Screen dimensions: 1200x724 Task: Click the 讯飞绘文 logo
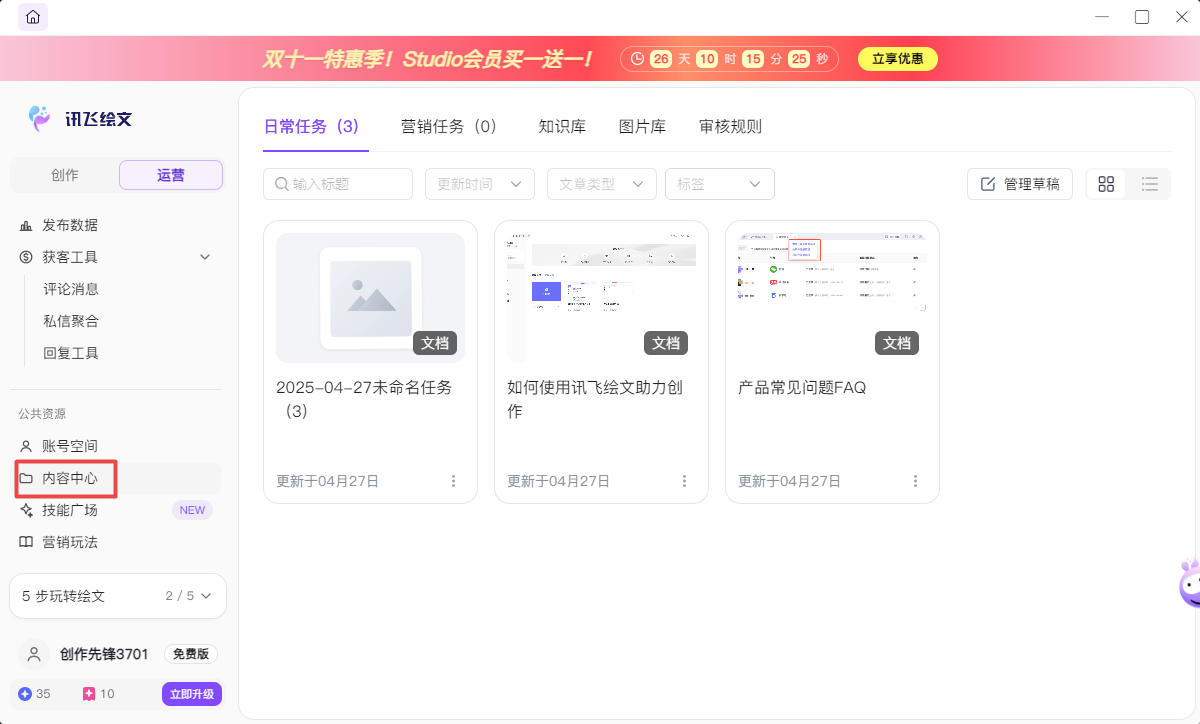[80, 118]
